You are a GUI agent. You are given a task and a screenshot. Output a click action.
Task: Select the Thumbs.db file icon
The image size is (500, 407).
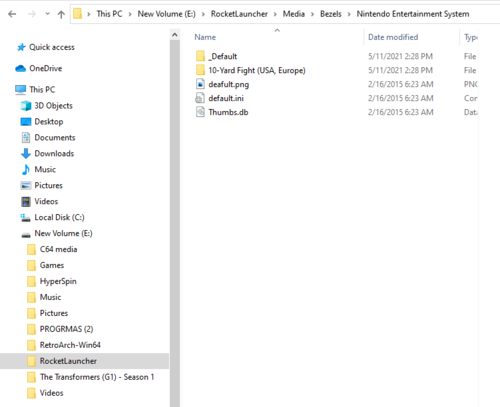click(x=200, y=112)
